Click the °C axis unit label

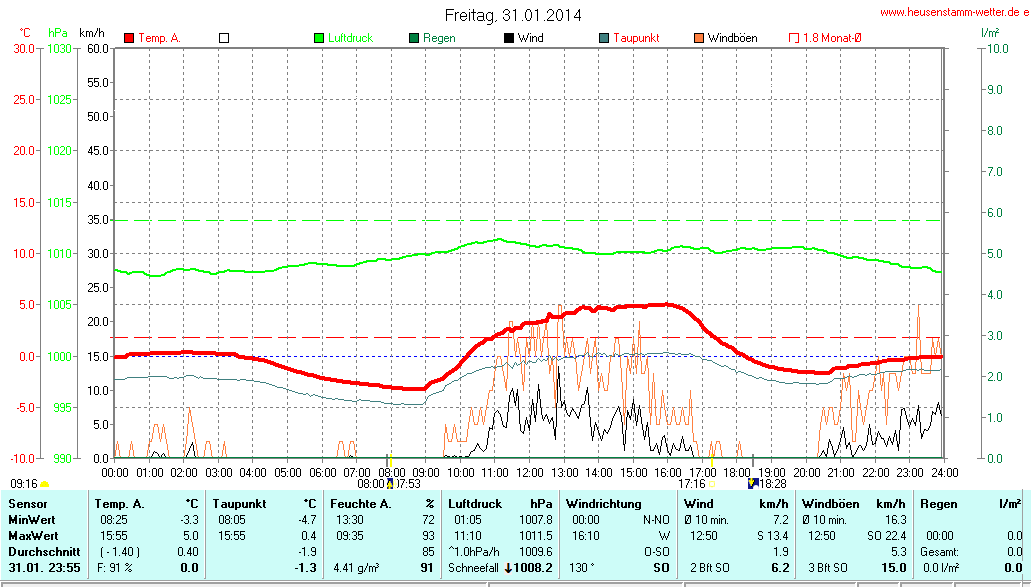24,33
